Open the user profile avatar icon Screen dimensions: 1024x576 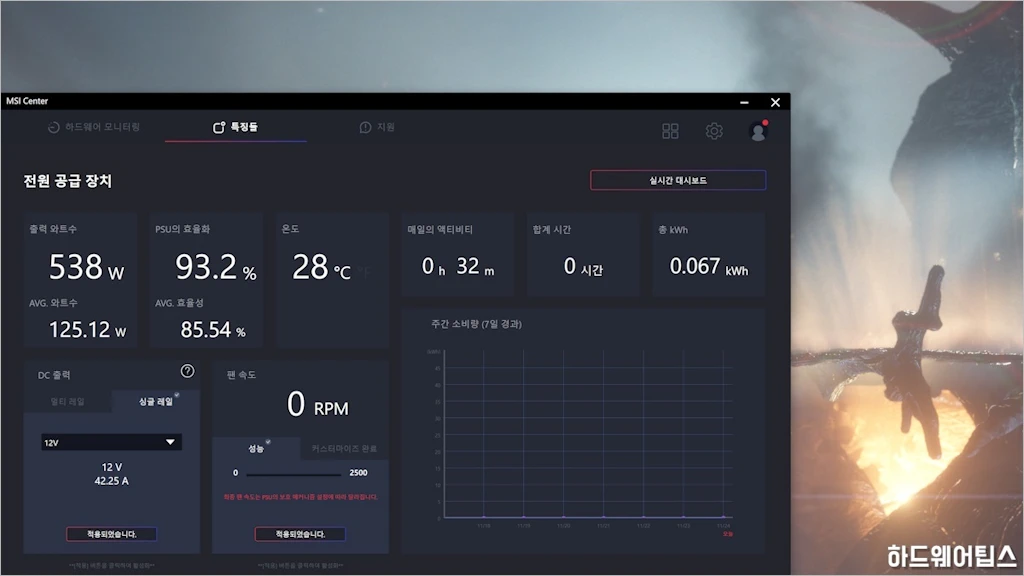click(x=758, y=131)
